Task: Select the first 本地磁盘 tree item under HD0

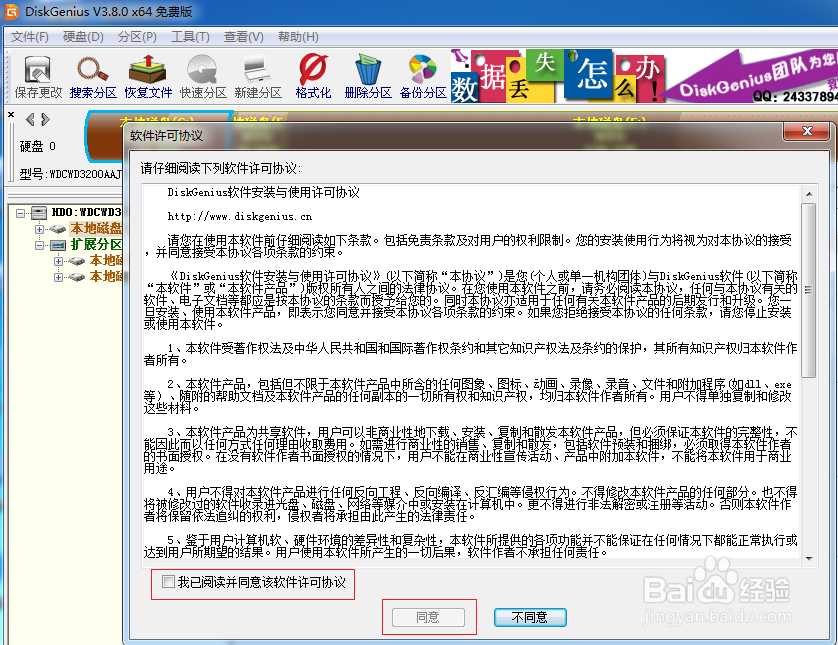Action: [x=96, y=229]
